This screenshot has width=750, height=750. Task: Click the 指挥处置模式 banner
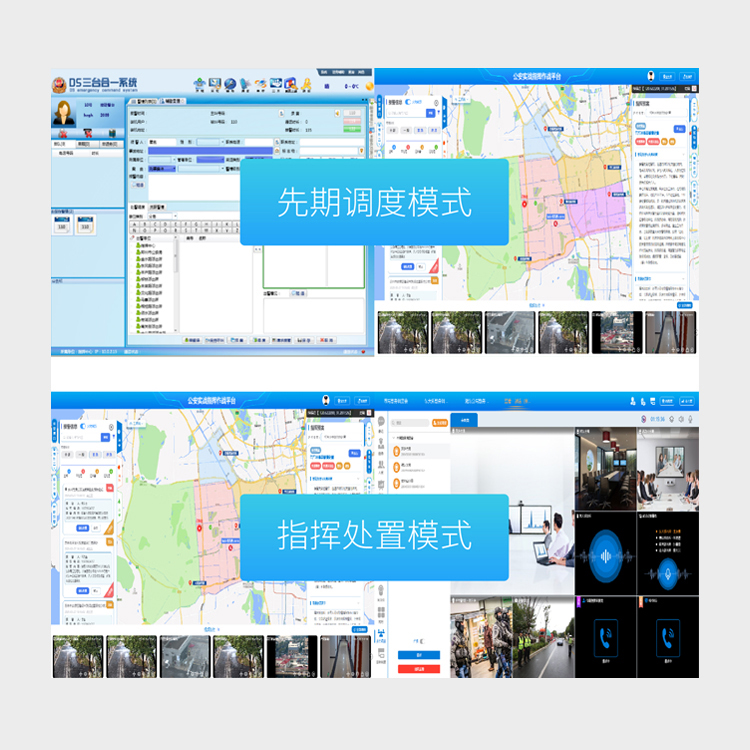374,537
